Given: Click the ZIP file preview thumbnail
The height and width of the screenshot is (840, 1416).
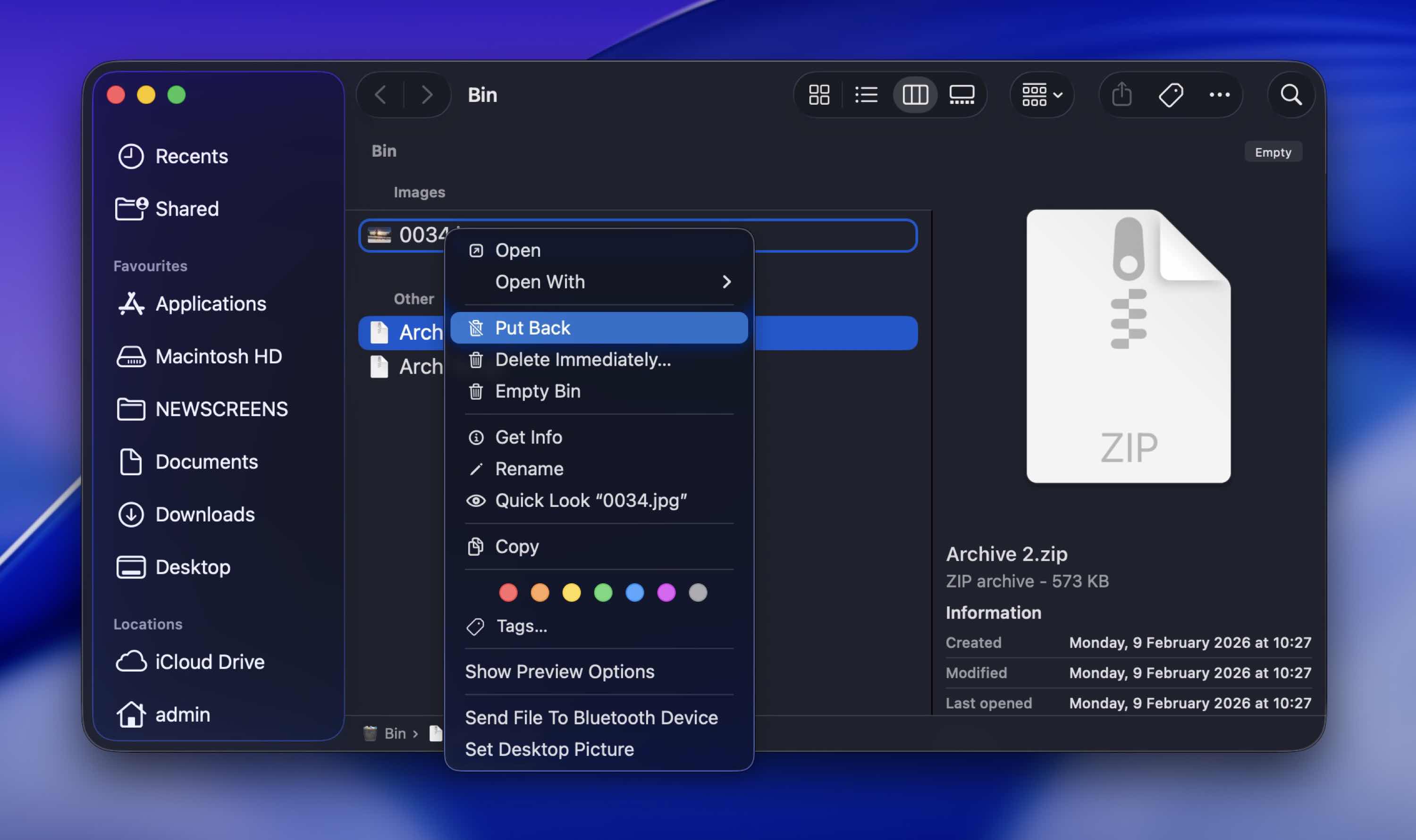Looking at the screenshot, I should coord(1128,346).
